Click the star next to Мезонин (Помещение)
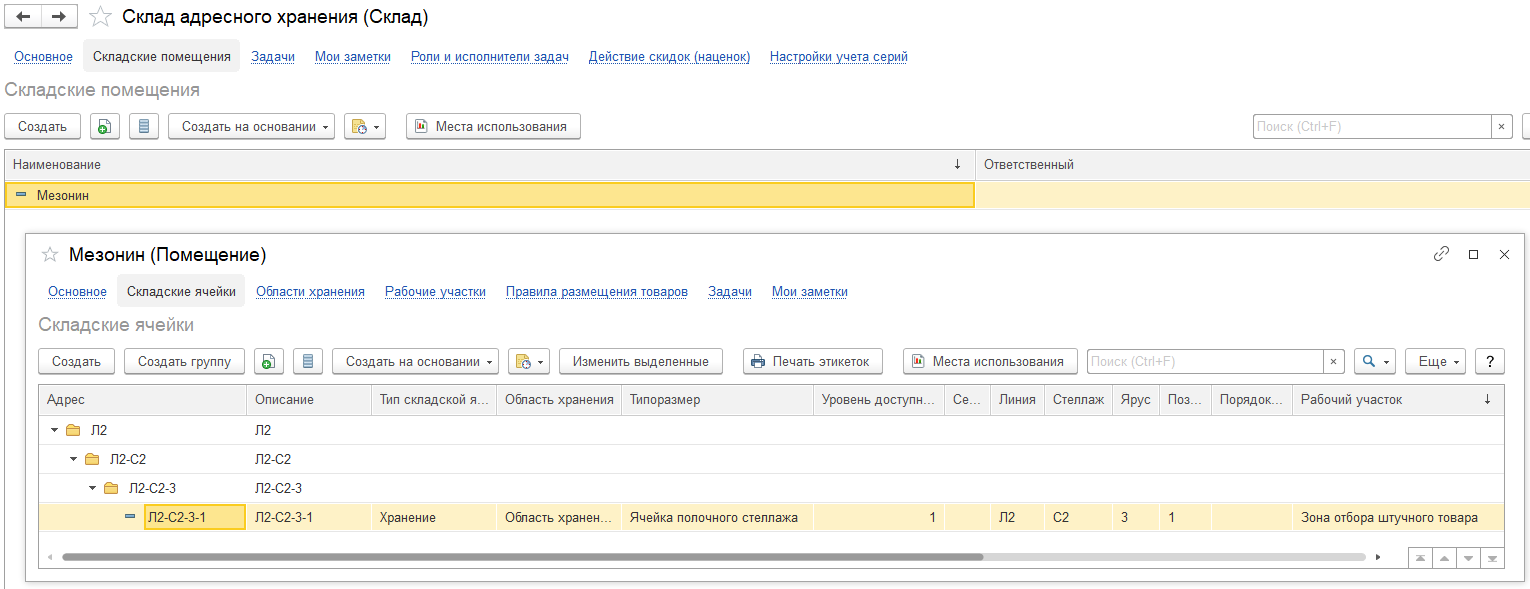The image size is (1530, 589). [49, 255]
